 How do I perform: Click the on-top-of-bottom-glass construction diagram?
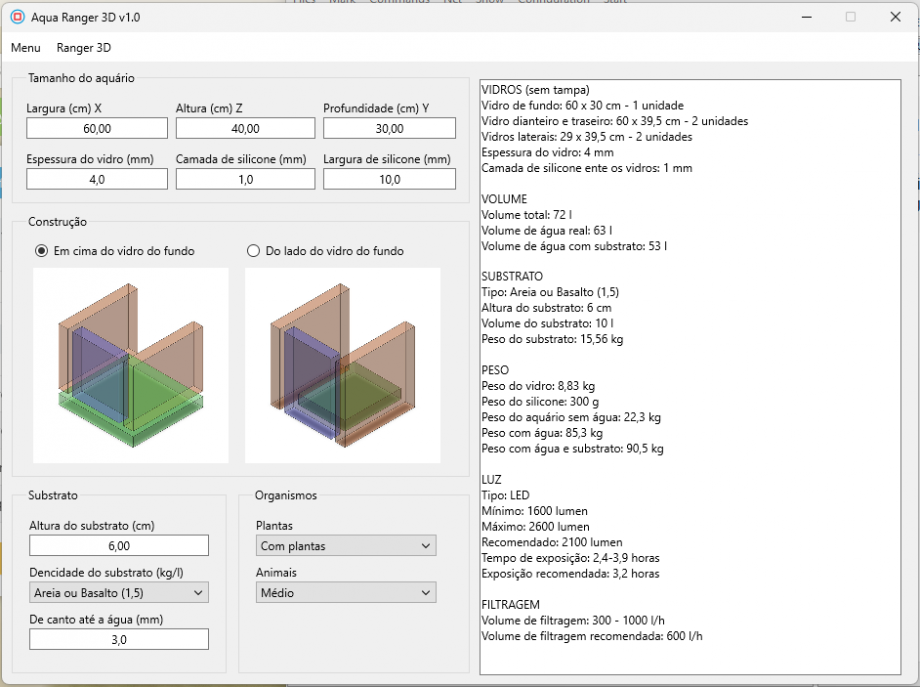tap(131, 365)
